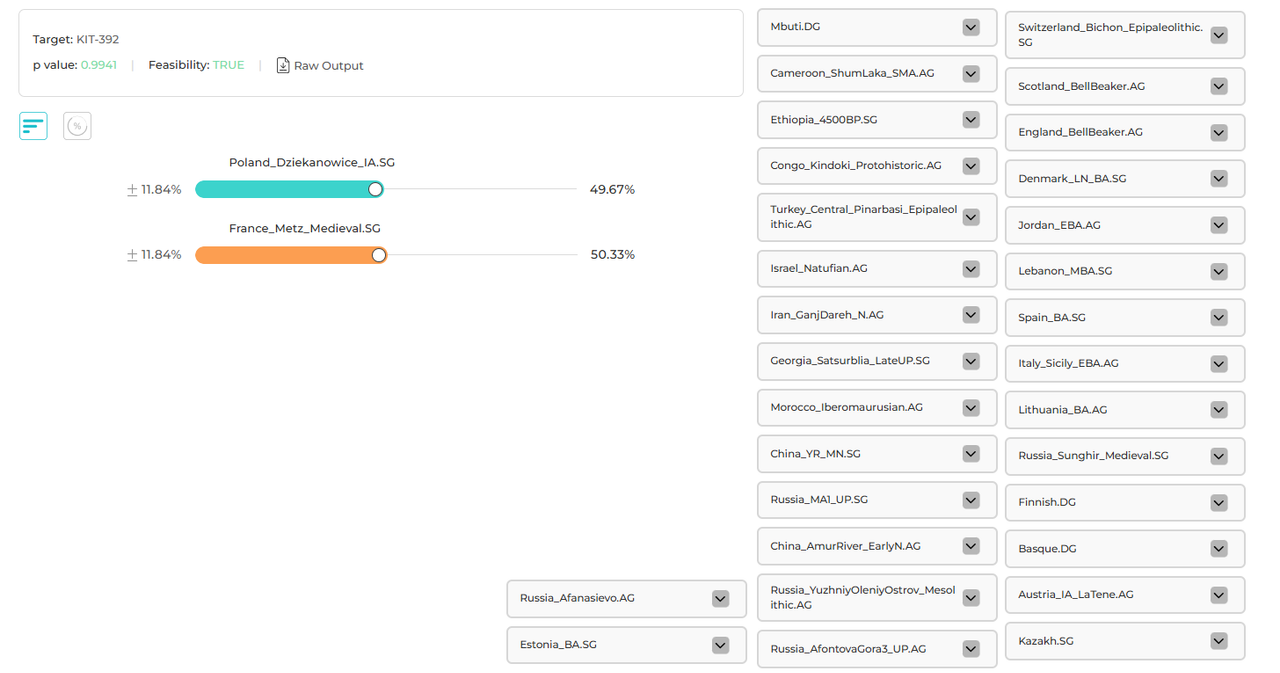Click the Lithuania_BA.AG entry
Viewport: 1280px width, 673px height.
[x=1108, y=410]
